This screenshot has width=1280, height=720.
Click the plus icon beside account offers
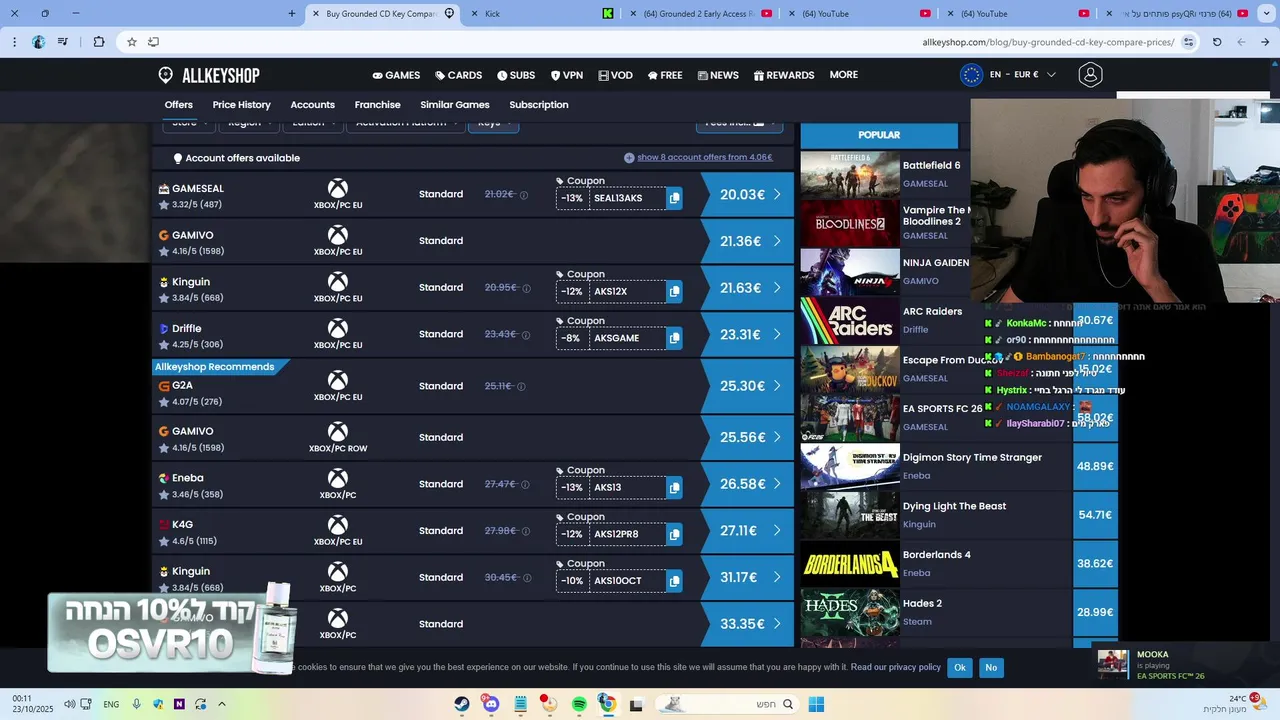click(x=629, y=158)
